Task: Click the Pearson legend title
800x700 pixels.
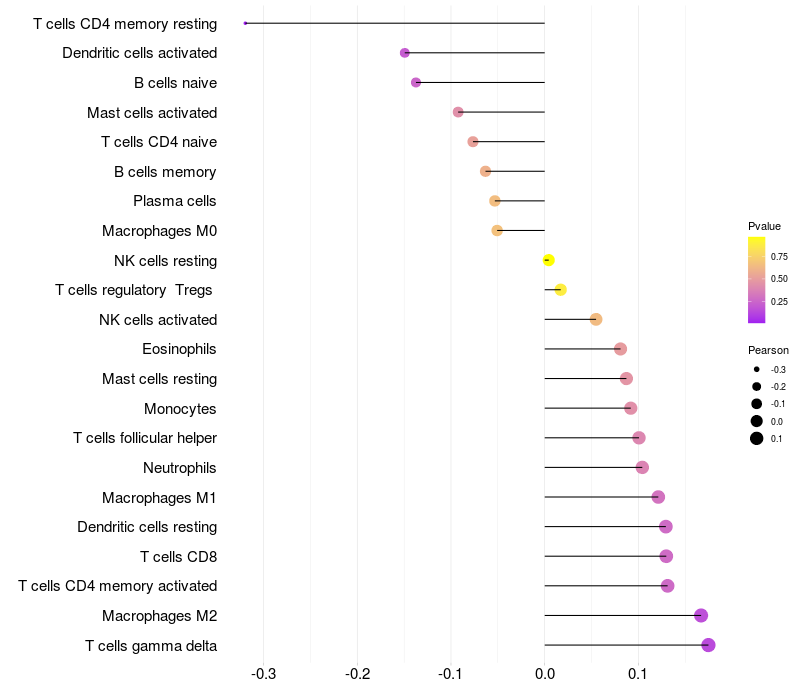Action: tap(768, 350)
